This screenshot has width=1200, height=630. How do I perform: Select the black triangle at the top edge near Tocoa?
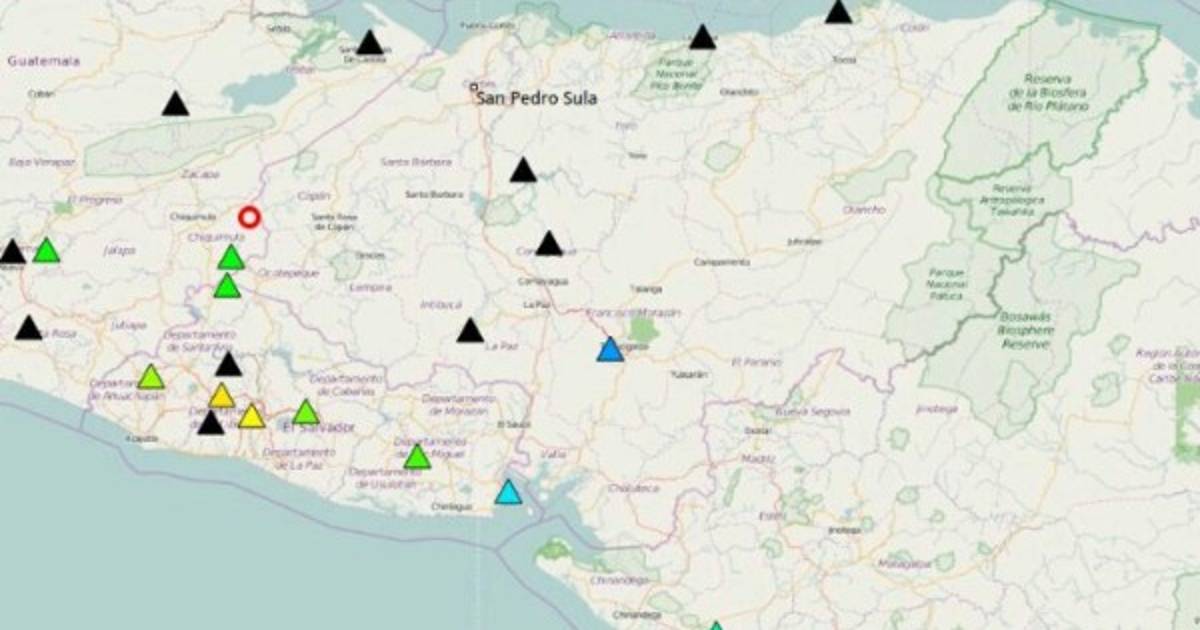pyautogui.click(x=838, y=13)
